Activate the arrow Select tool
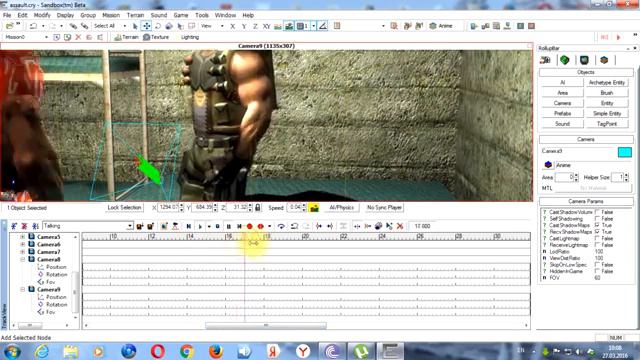The height and width of the screenshot is (360, 640). click(135, 26)
